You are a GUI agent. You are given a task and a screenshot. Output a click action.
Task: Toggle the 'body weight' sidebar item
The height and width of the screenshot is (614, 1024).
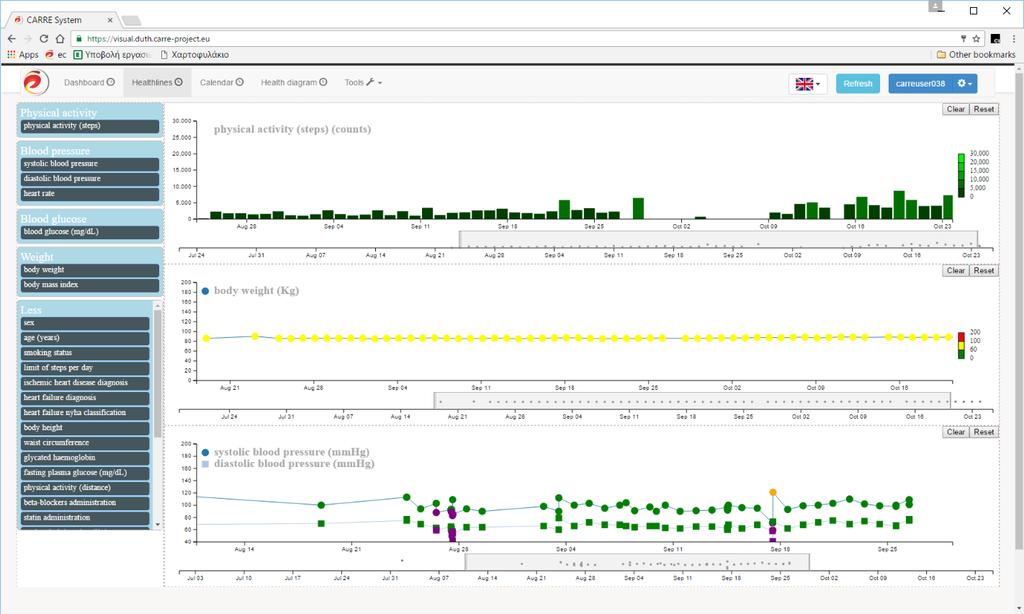tap(89, 270)
